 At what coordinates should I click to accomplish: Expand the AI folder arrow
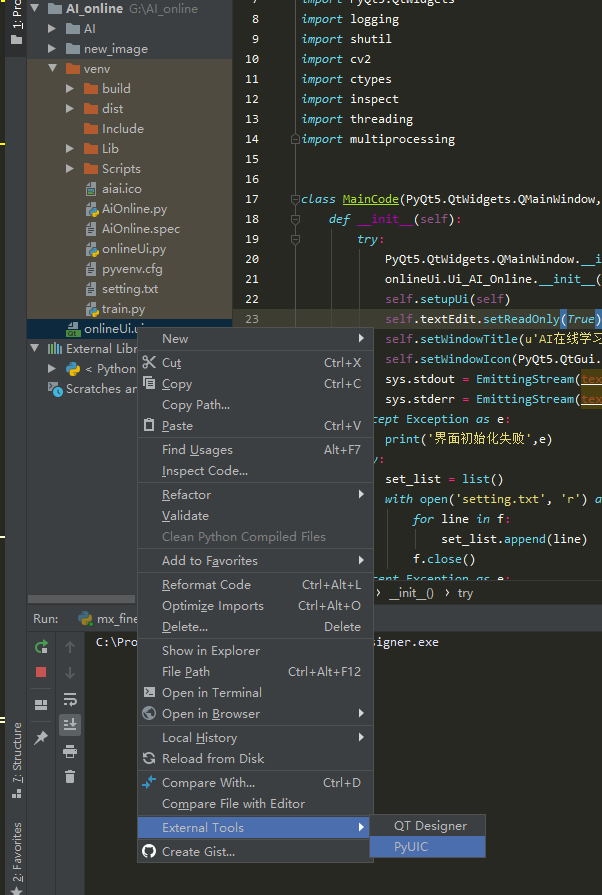coord(52,29)
